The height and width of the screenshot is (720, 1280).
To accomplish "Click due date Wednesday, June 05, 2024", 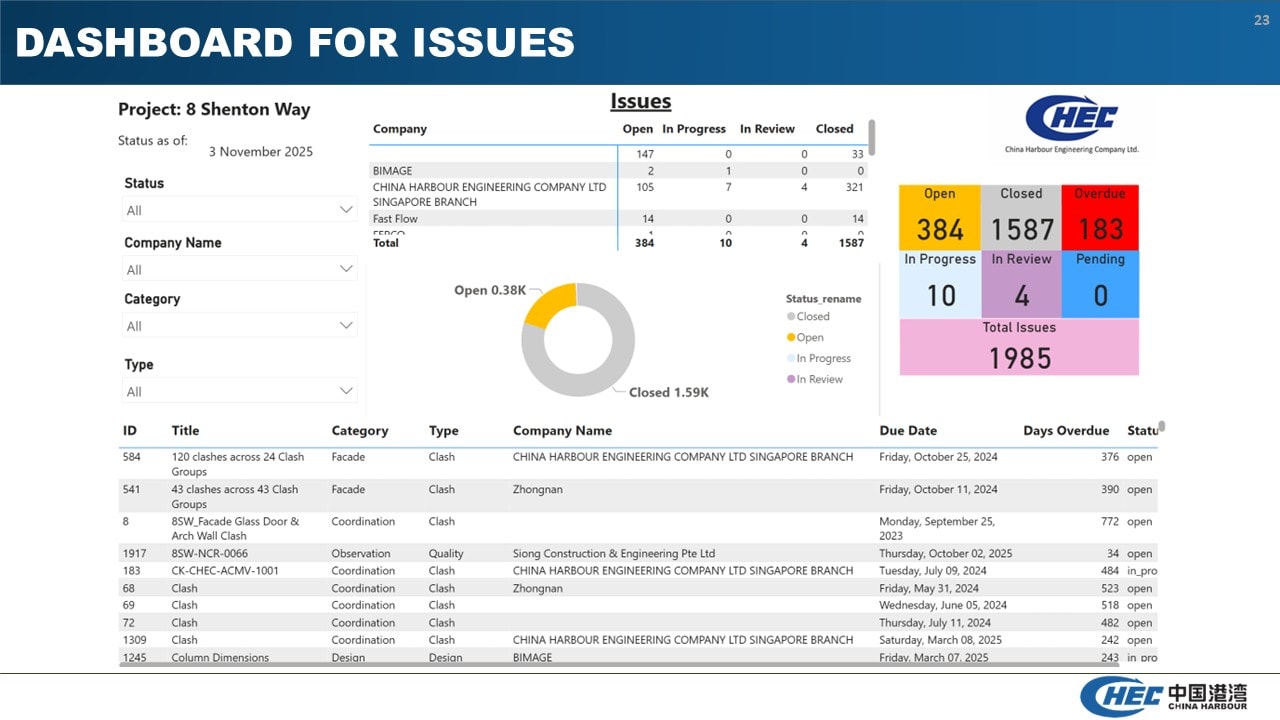I will click(x=943, y=605).
